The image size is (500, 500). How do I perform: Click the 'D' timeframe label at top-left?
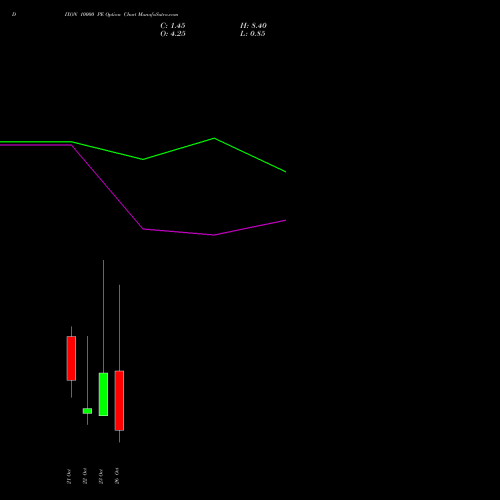pos(14,15)
